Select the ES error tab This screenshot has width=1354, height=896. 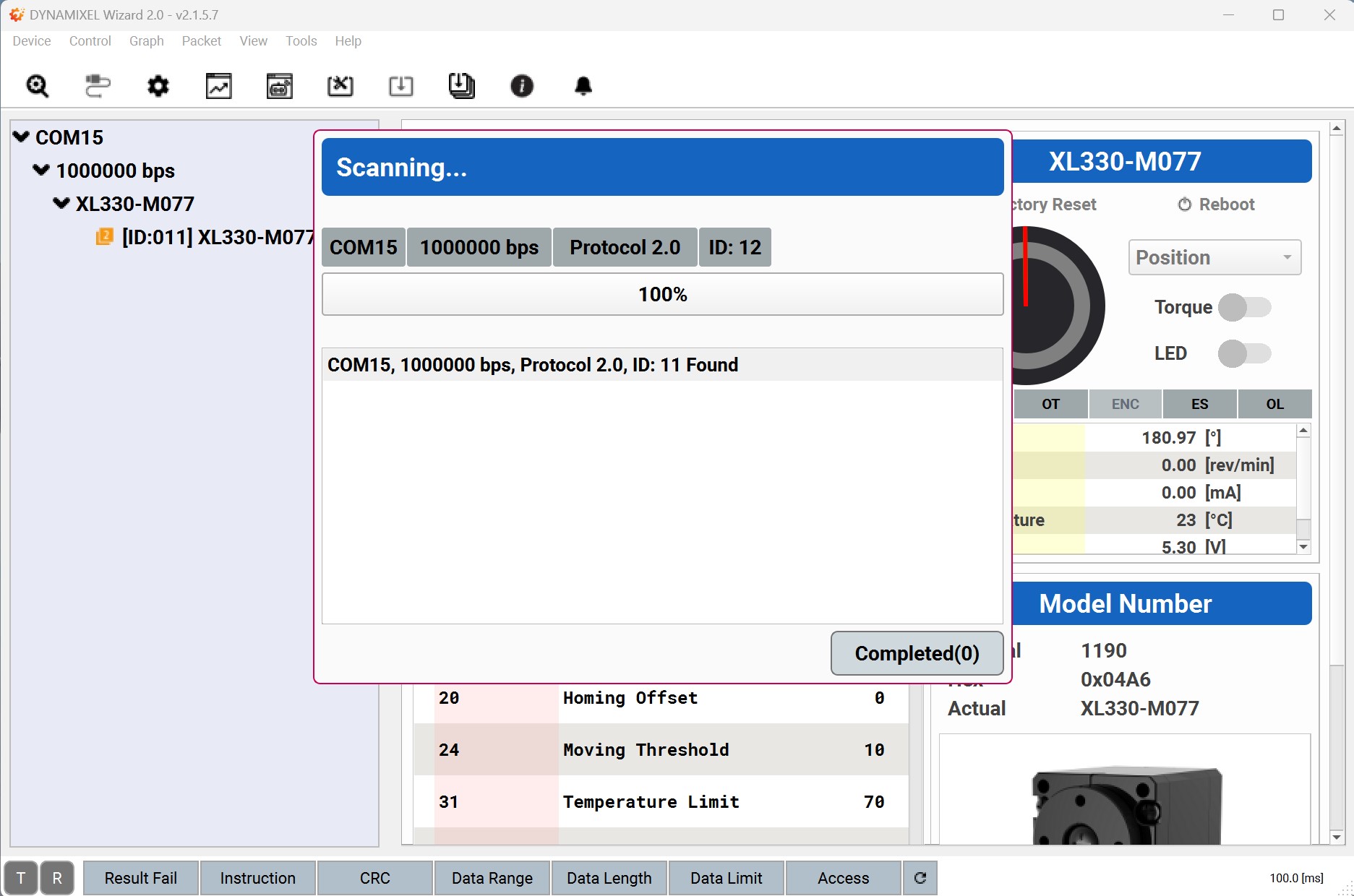click(1200, 404)
